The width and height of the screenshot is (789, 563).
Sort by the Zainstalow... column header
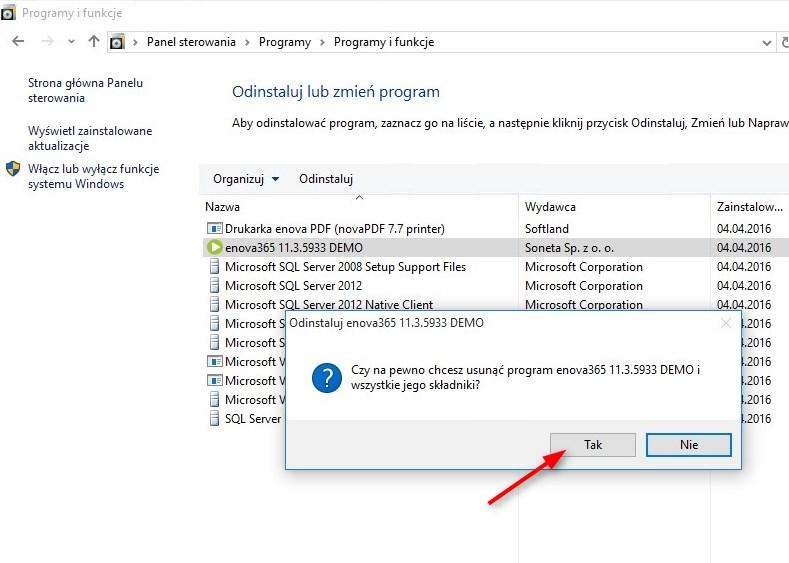tap(750, 207)
